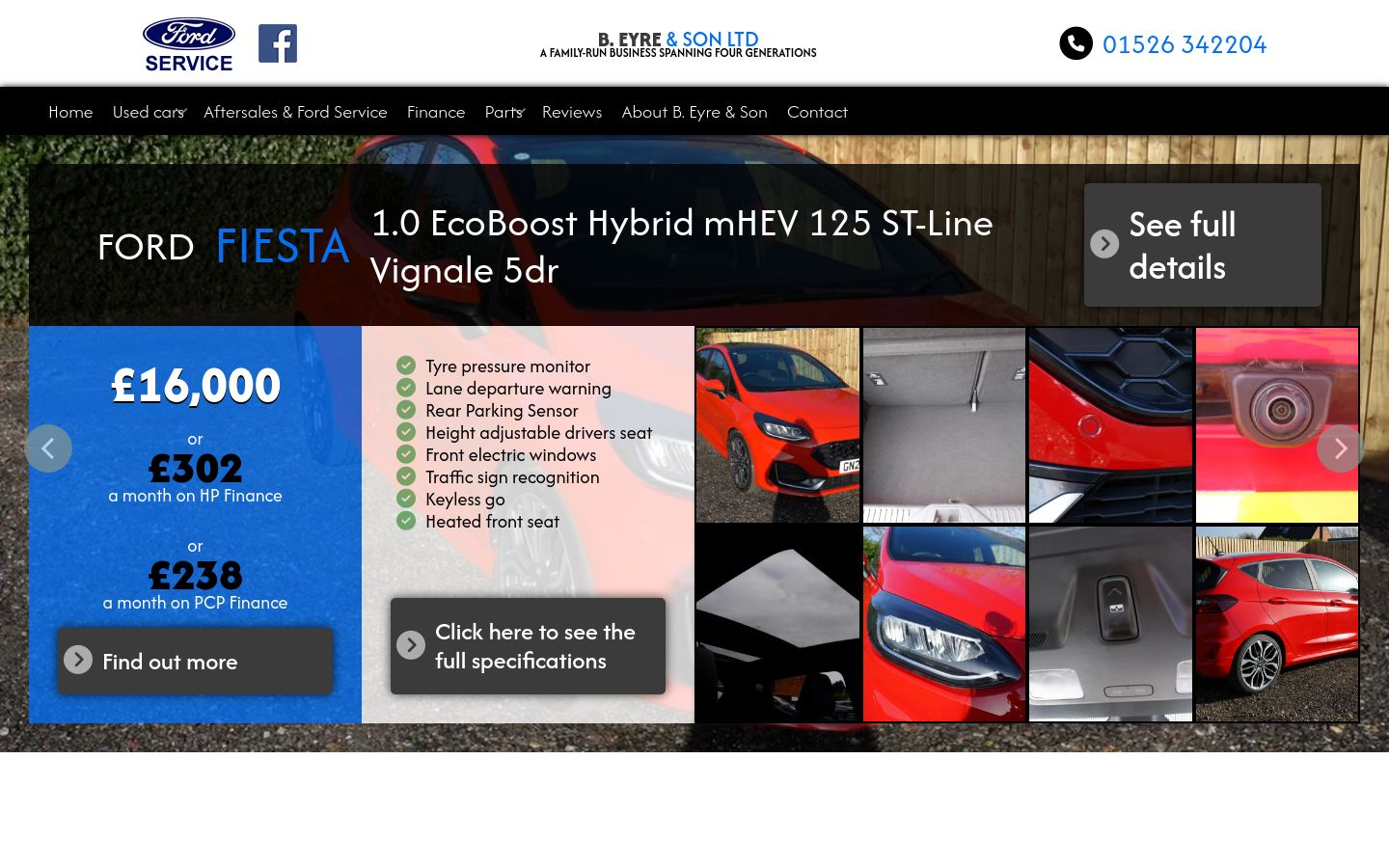This screenshot has width=1389, height=868.
Task: Click Front electric windows feature
Action: point(510,454)
